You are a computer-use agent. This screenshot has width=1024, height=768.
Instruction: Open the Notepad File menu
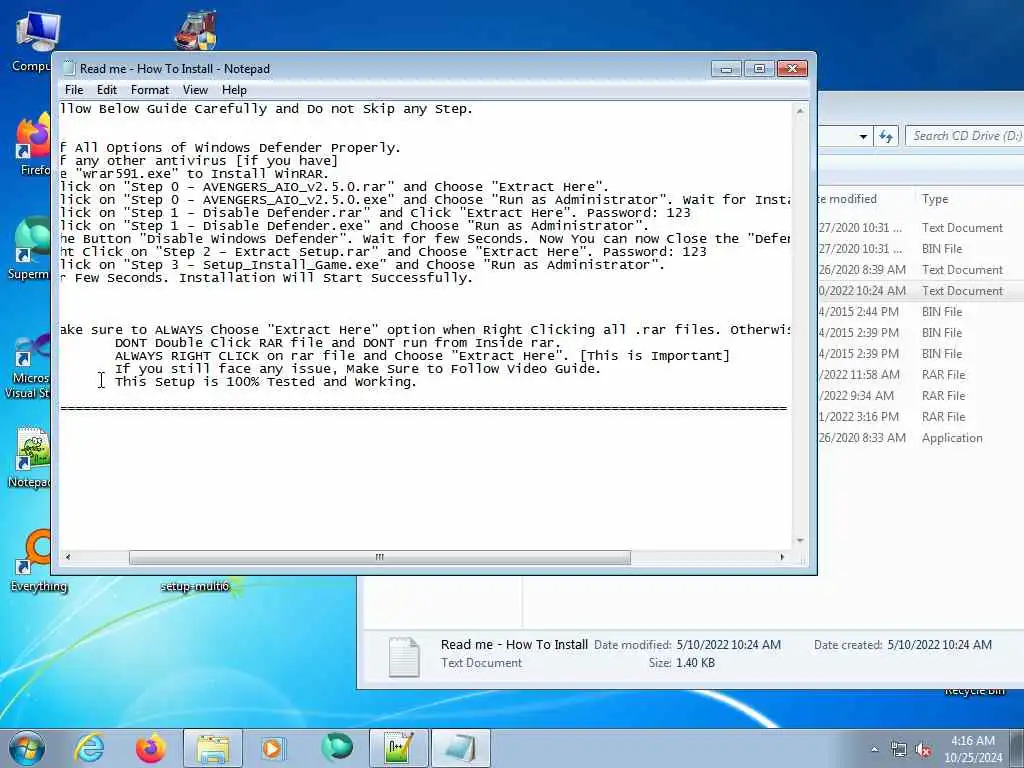click(x=74, y=90)
